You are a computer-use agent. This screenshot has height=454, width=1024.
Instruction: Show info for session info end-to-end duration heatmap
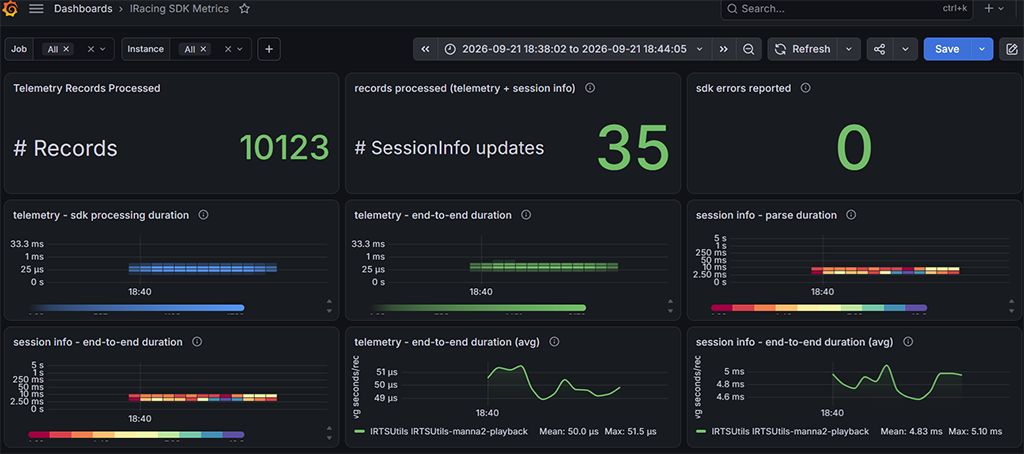pos(197,341)
